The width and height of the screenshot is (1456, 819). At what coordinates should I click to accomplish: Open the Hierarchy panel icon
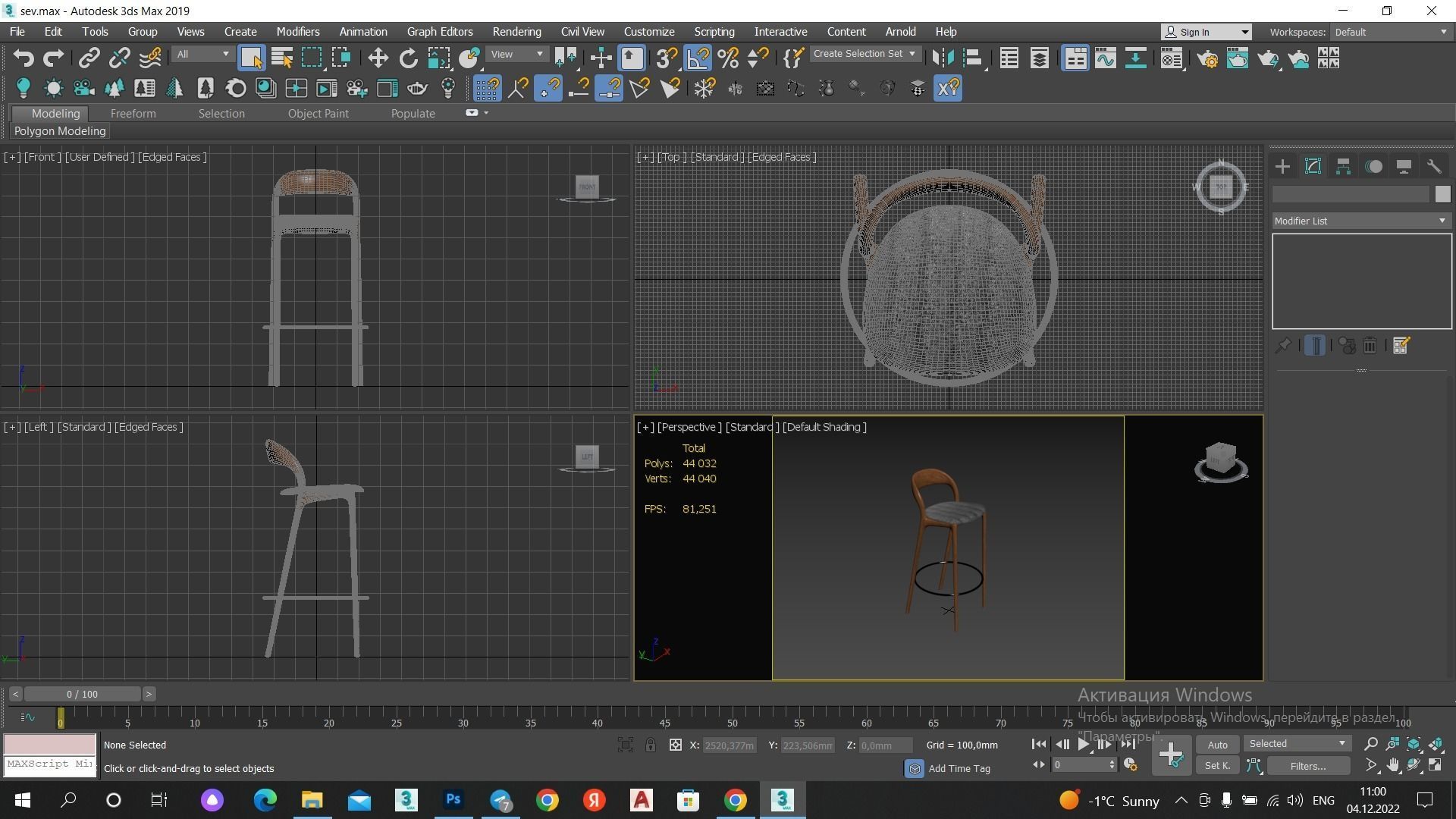click(x=1343, y=167)
